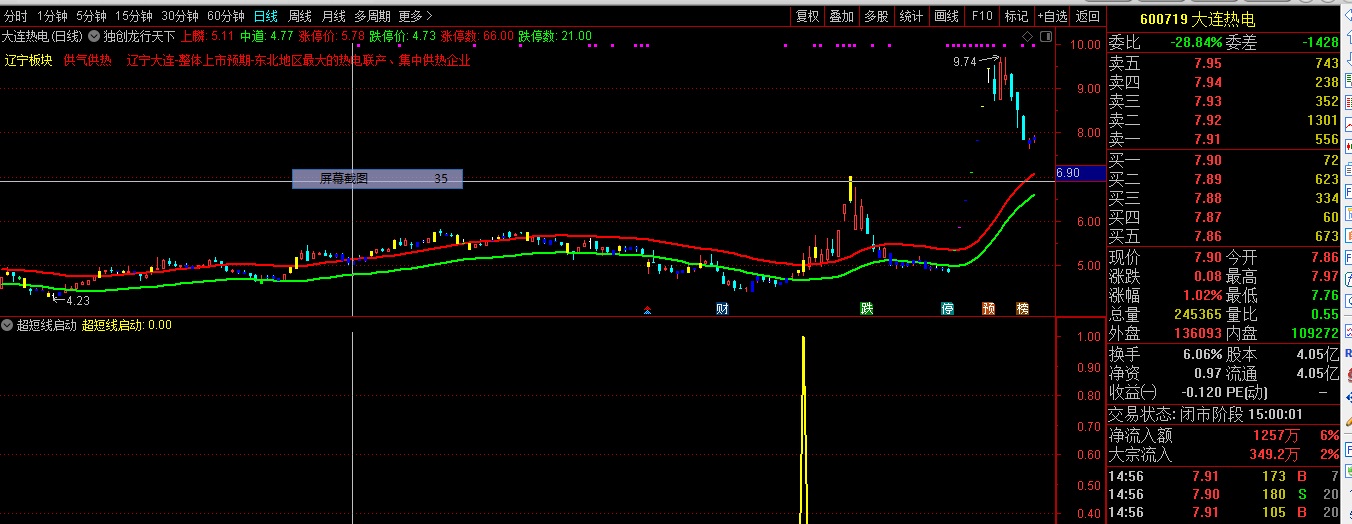Open F10 company information
This screenshot has height=524, width=1352.
coord(982,16)
